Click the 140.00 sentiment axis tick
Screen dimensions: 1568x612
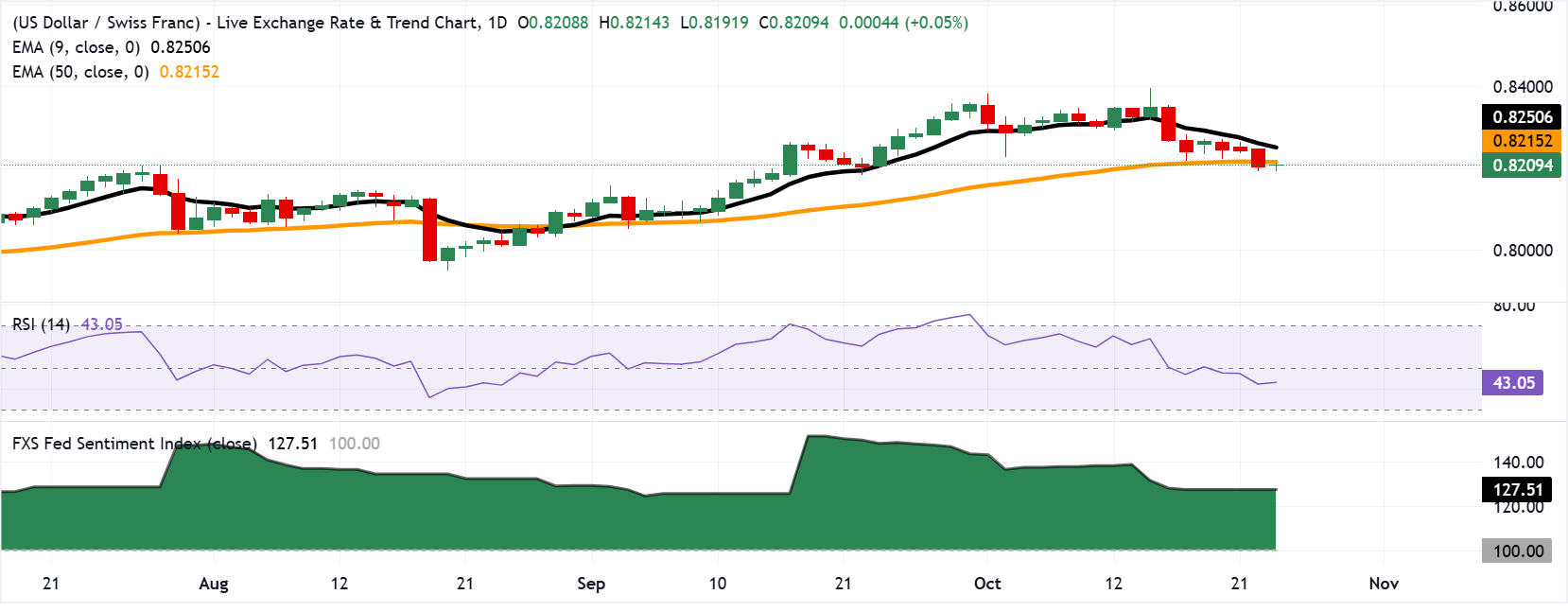[x=1519, y=463]
